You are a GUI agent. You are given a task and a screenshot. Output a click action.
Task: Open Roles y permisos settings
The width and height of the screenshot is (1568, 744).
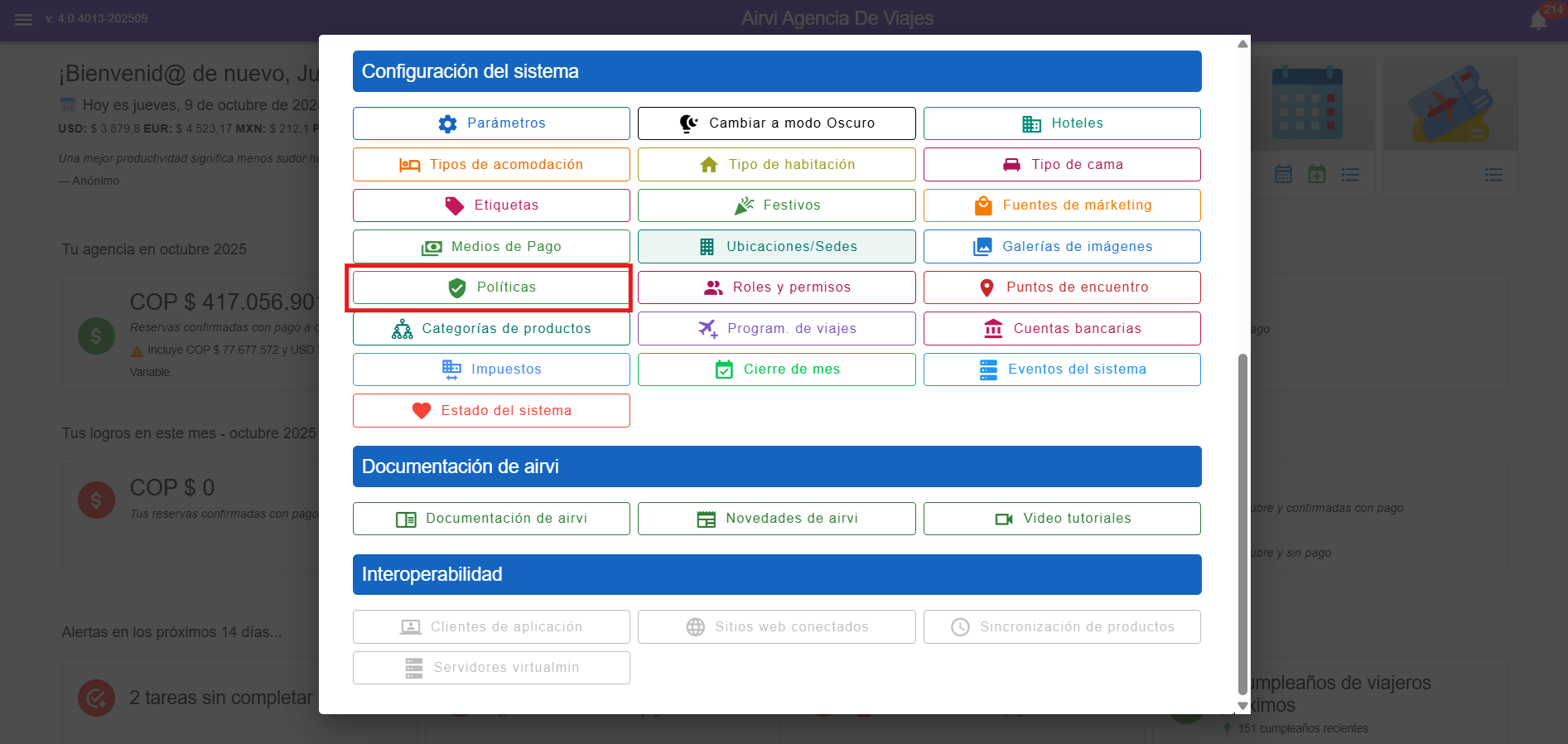tap(776, 287)
